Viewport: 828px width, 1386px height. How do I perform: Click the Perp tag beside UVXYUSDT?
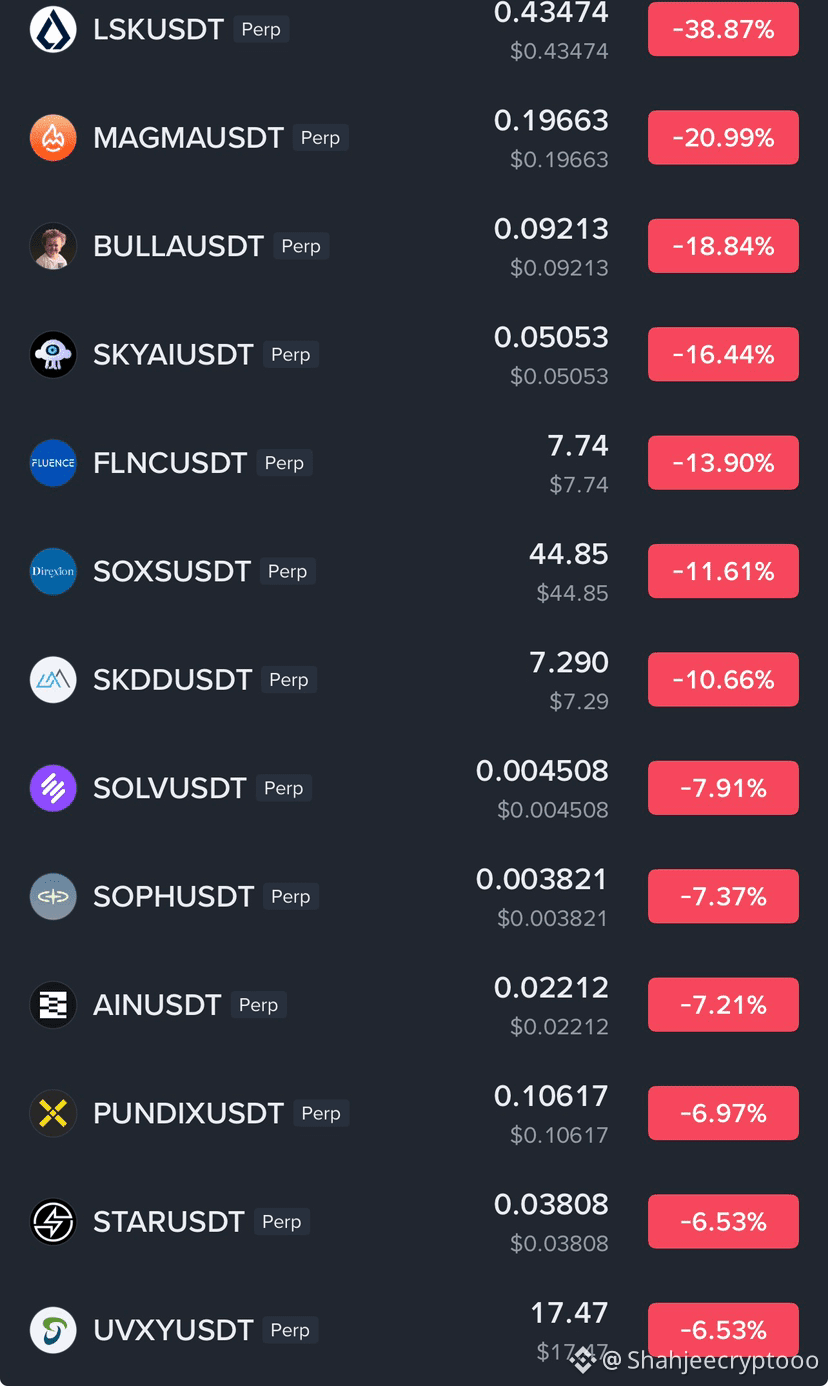(x=290, y=1330)
